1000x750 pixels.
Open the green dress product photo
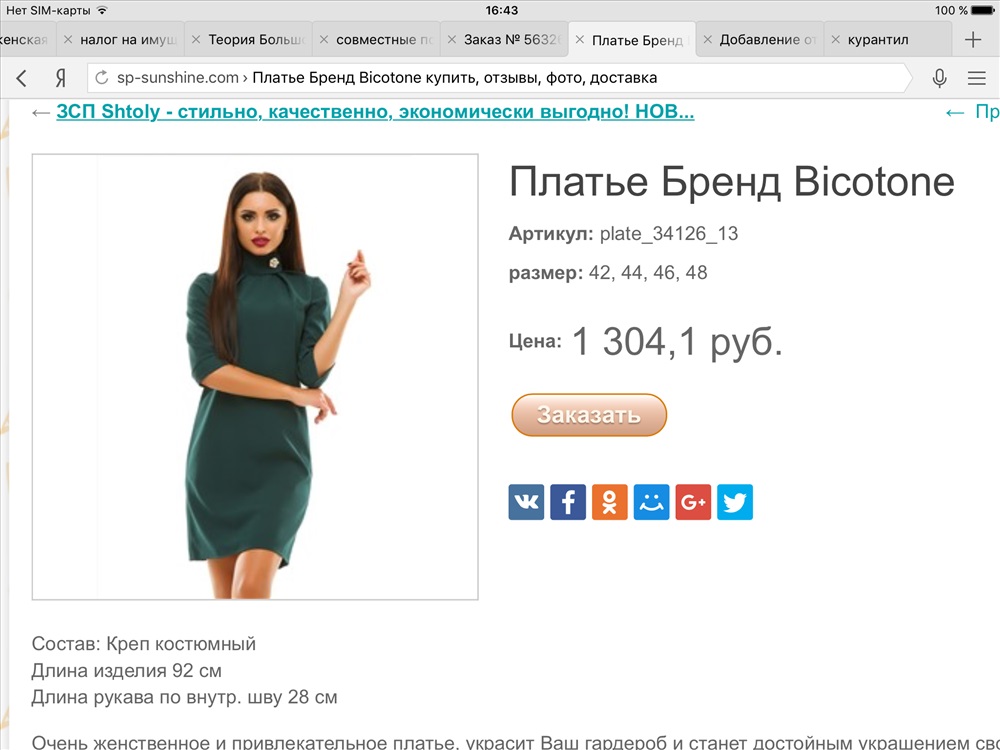pos(255,377)
